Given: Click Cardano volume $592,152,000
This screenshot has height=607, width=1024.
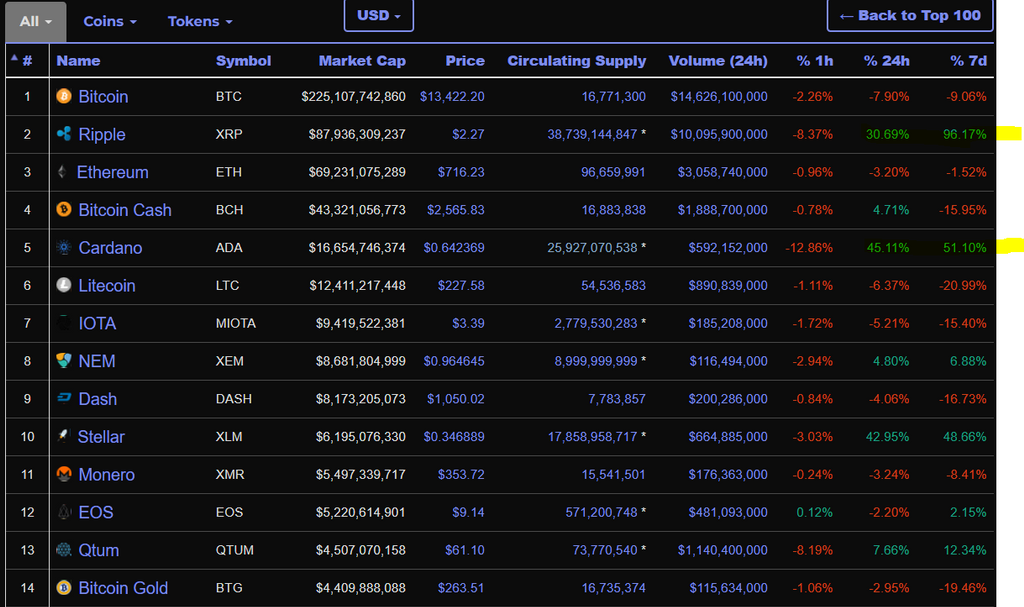Looking at the screenshot, I should 728,248.
